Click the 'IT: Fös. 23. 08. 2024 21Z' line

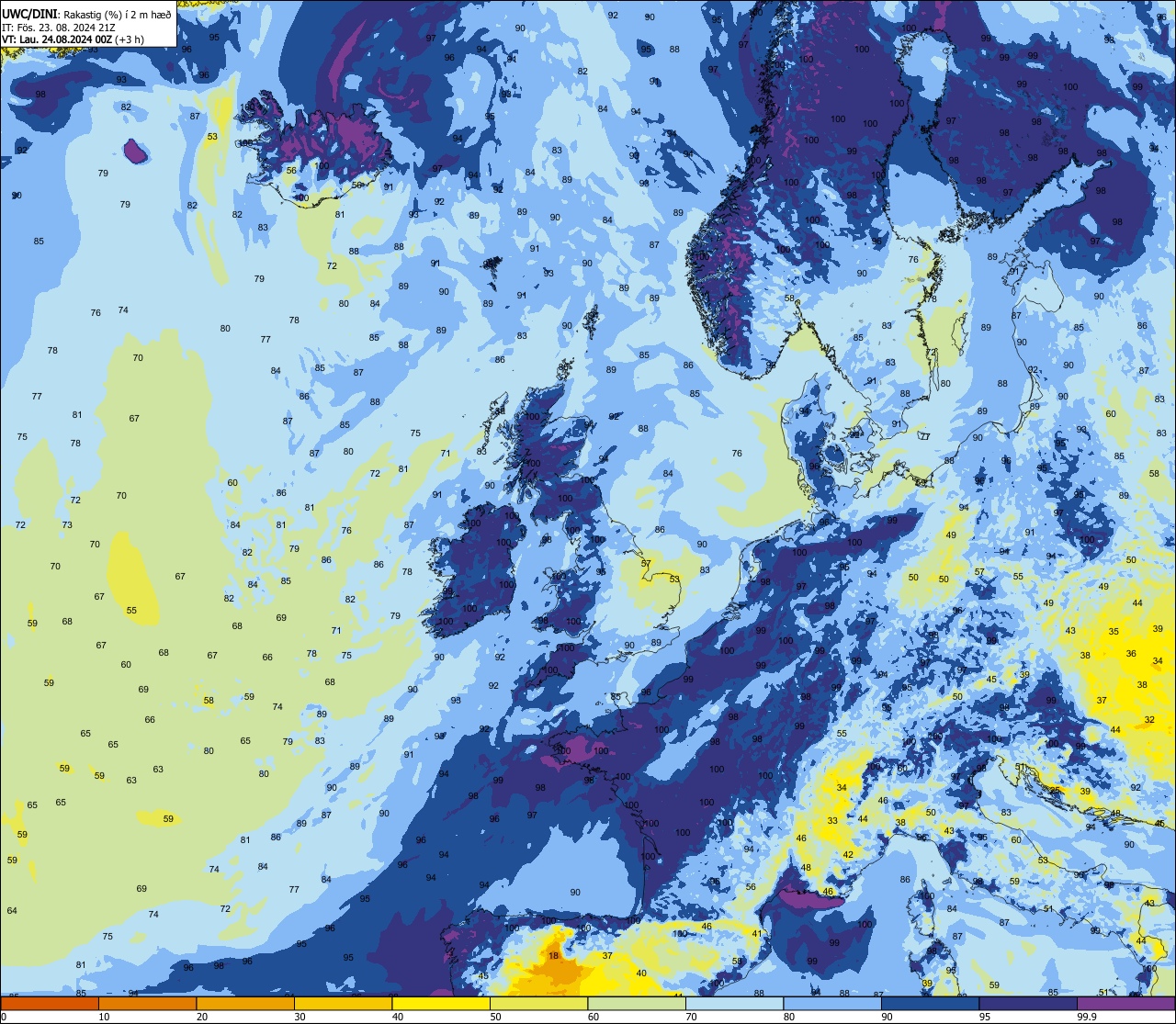click(58, 27)
